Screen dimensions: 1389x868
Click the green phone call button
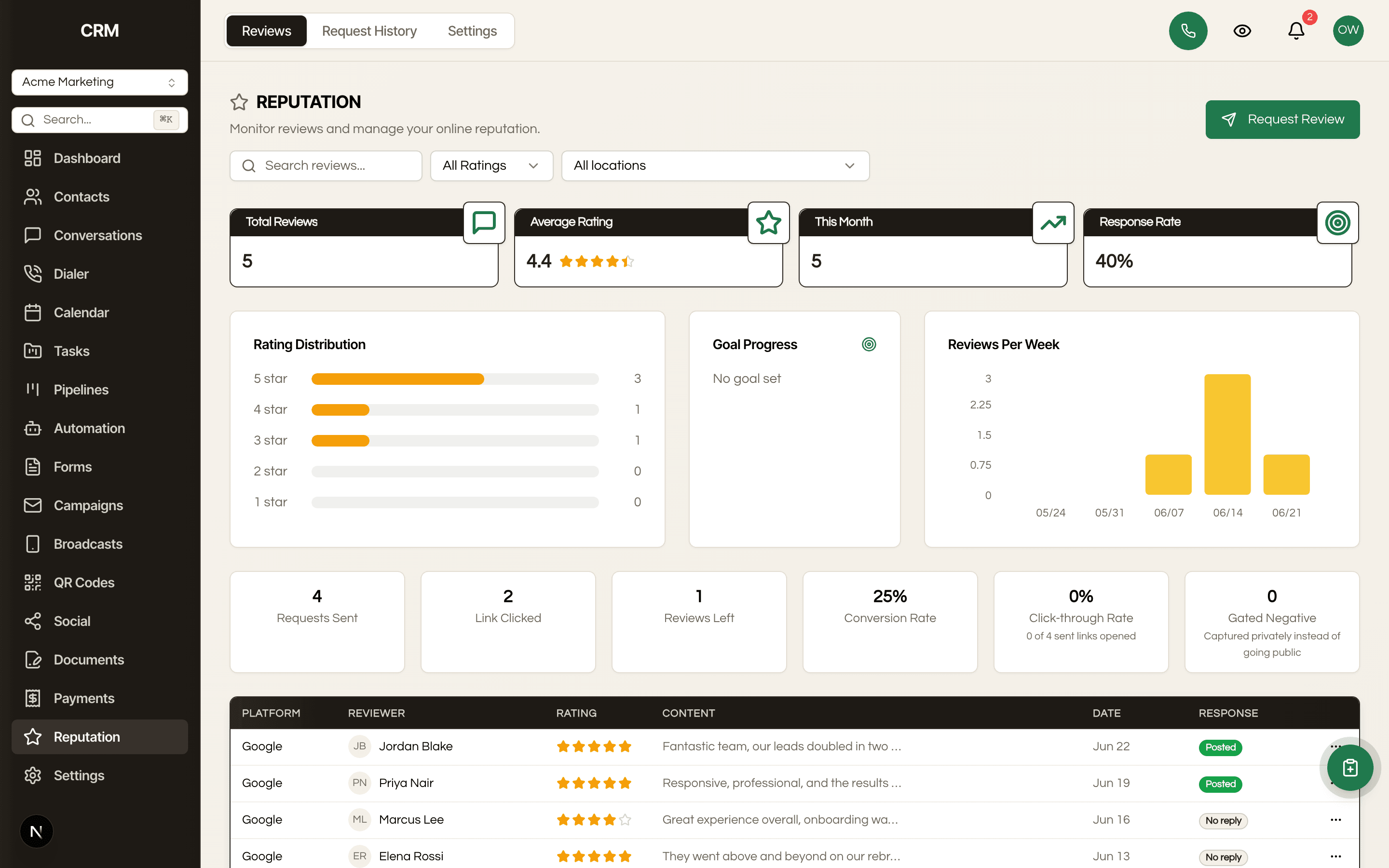pyautogui.click(x=1188, y=30)
